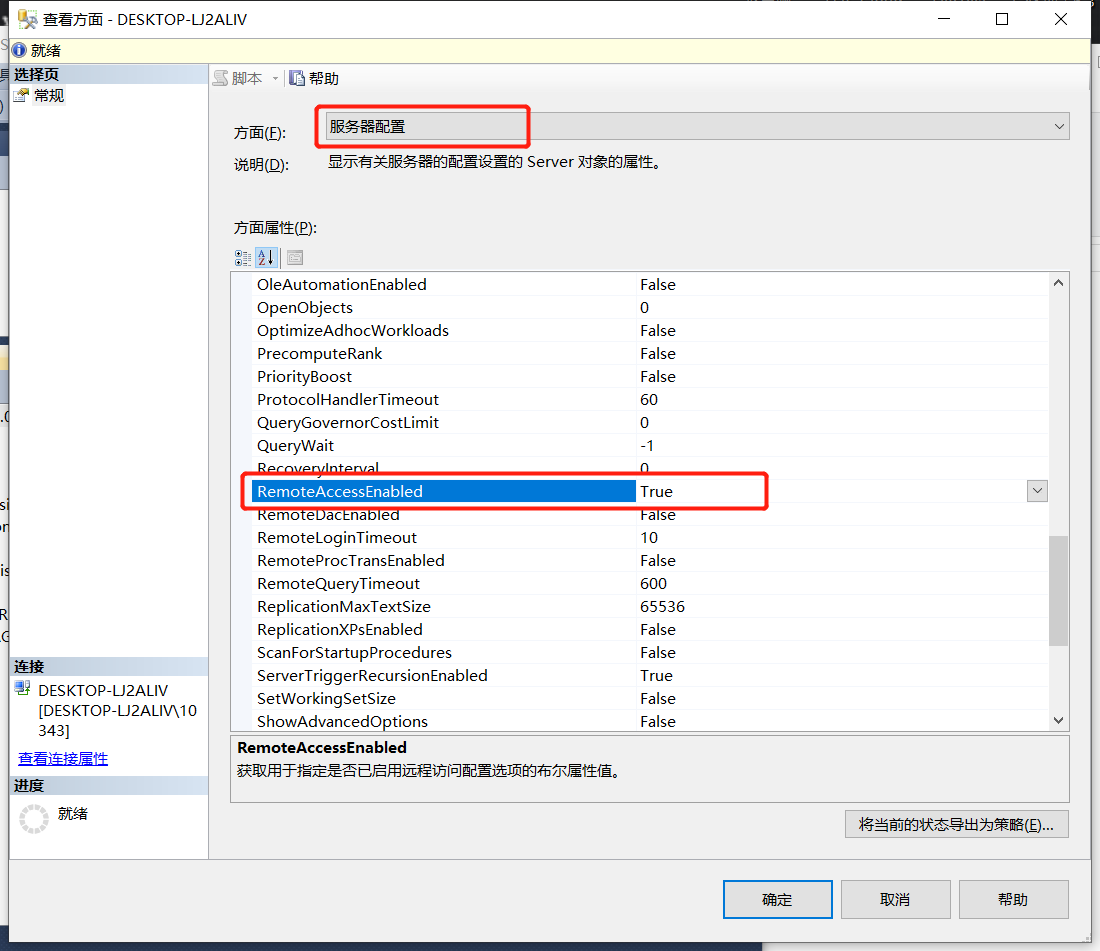Viewport: 1100px width, 951px height.
Task: Switch property grid to categorized view
Action: 242,257
